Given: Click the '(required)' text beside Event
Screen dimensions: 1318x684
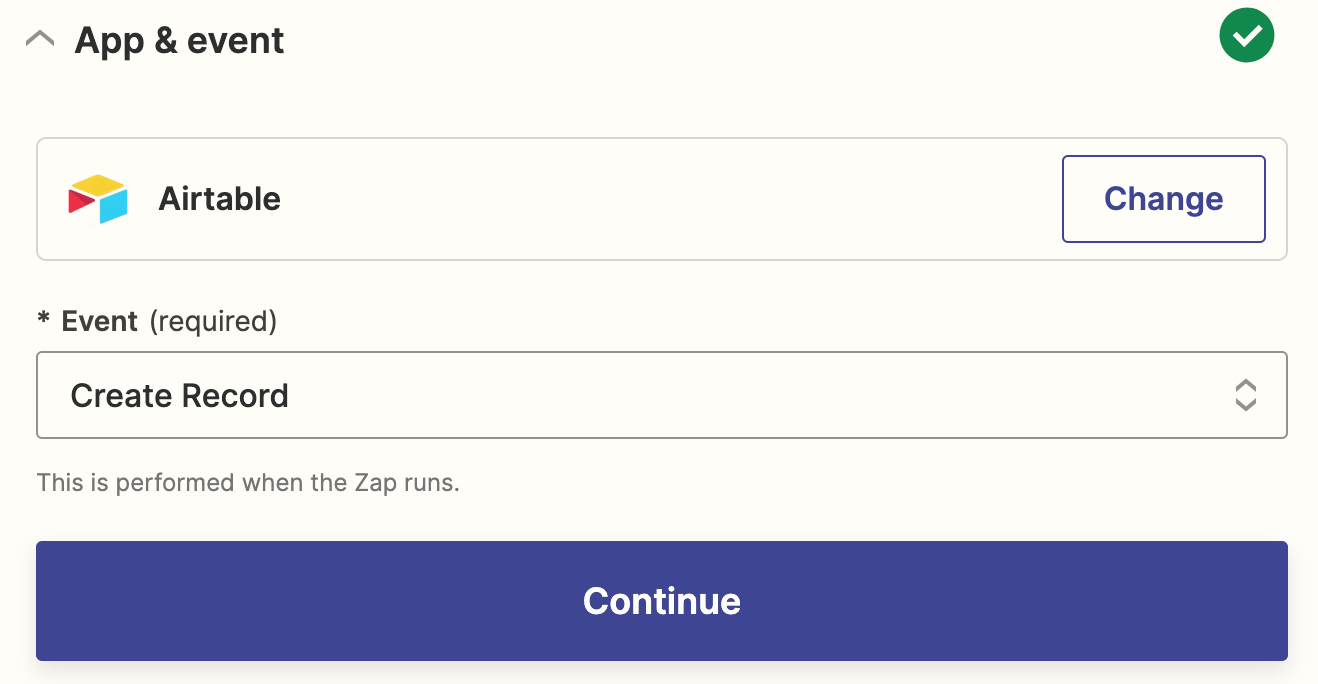Looking at the screenshot, I should tap(213, 321).
